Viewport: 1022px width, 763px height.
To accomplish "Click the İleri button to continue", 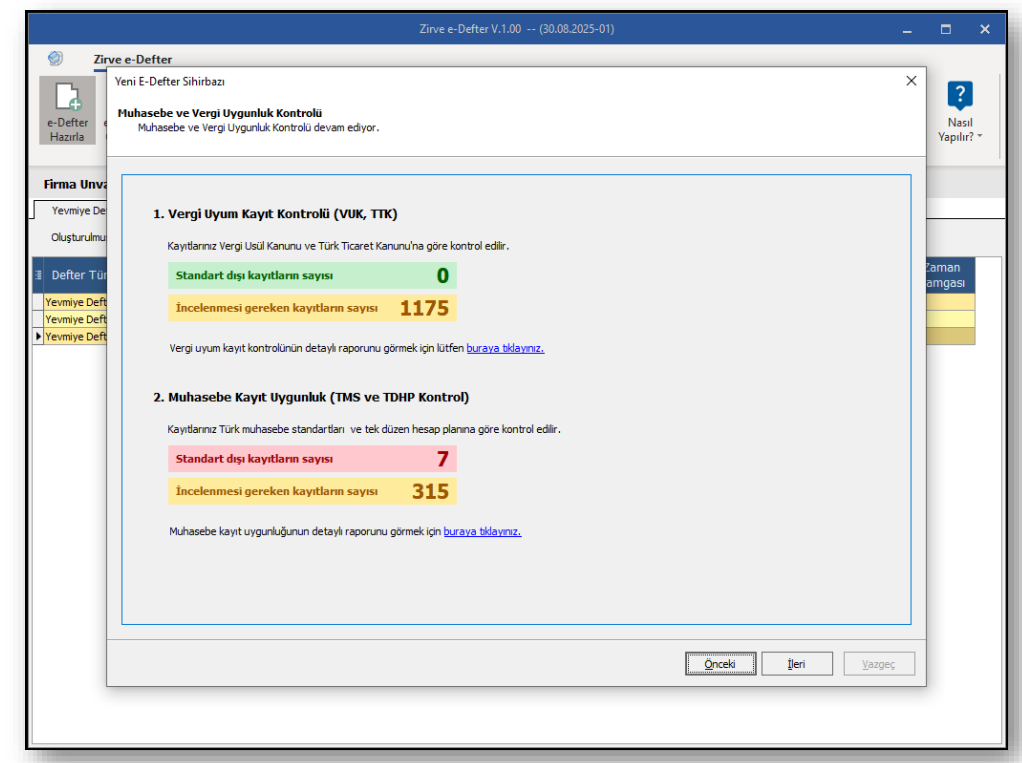I will [x=796, y=663].
